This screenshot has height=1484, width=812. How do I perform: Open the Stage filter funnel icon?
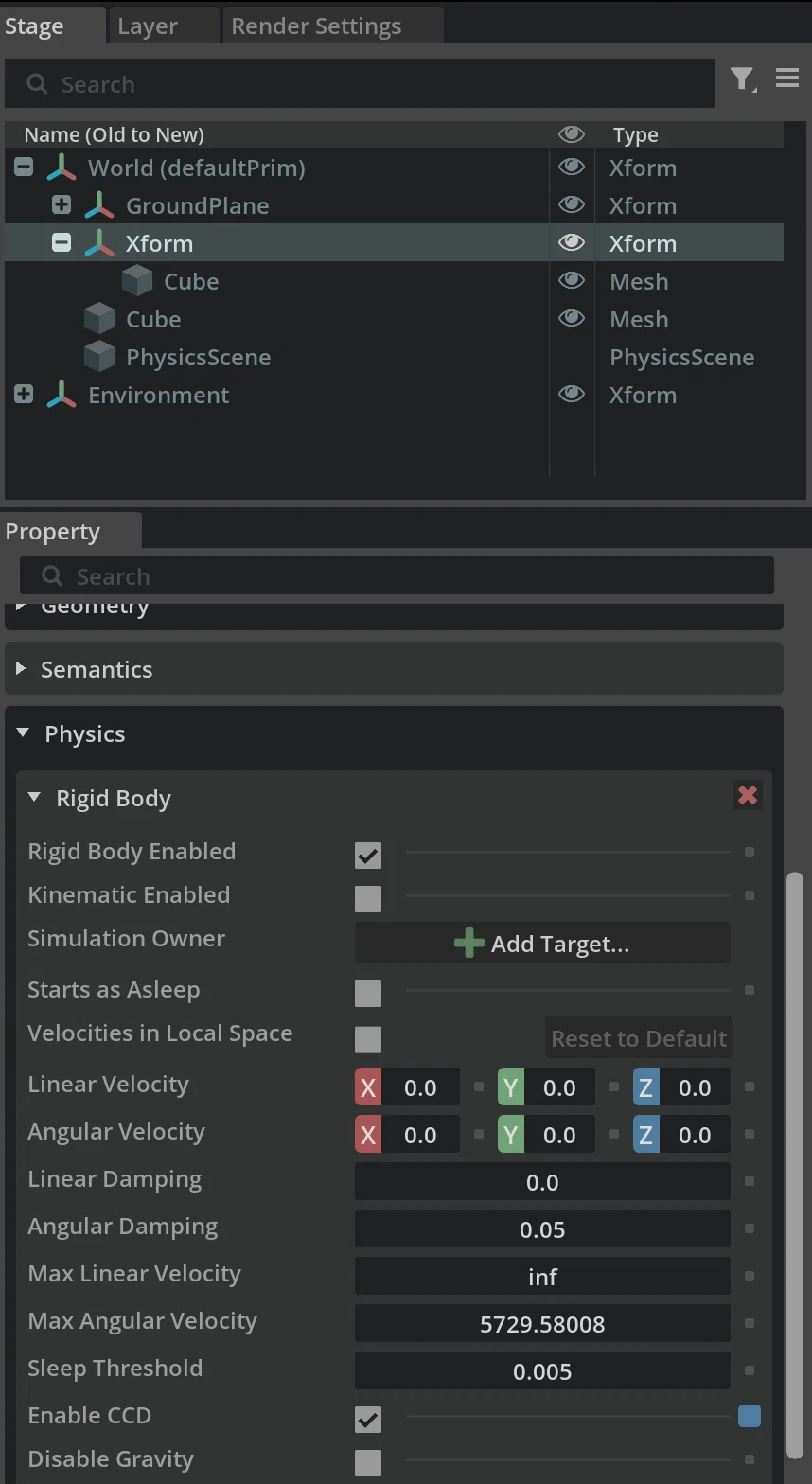(x=743, y=79)
